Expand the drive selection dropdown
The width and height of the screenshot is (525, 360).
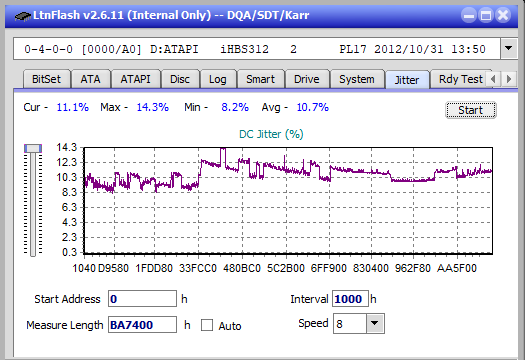pos(509,49)
